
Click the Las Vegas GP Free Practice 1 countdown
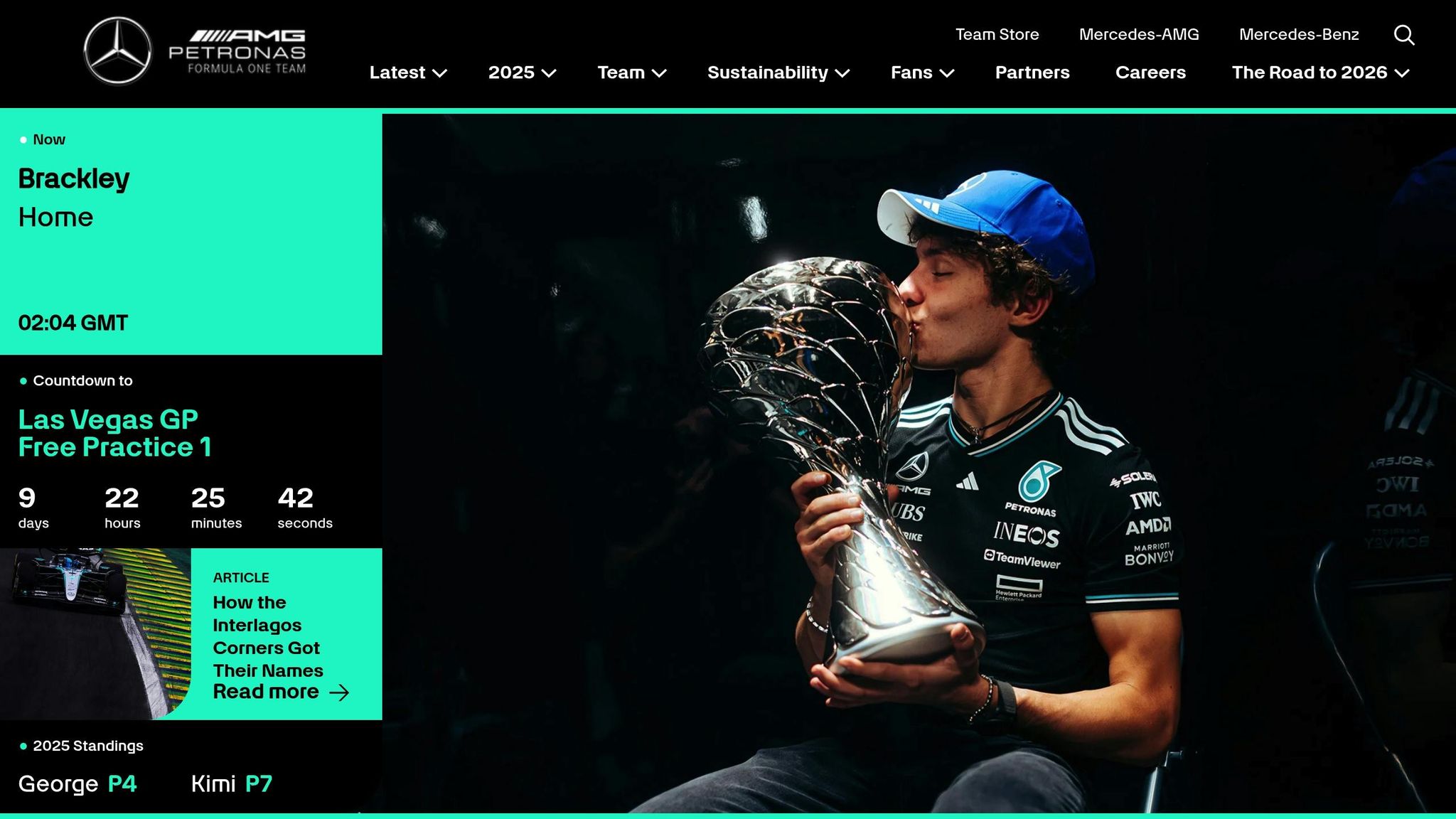[x=114, y=433]
